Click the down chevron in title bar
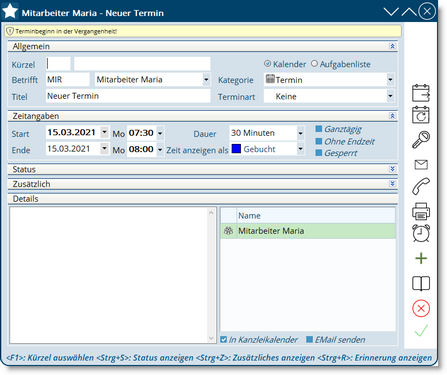The image size is (447, 375). (391, 12)
